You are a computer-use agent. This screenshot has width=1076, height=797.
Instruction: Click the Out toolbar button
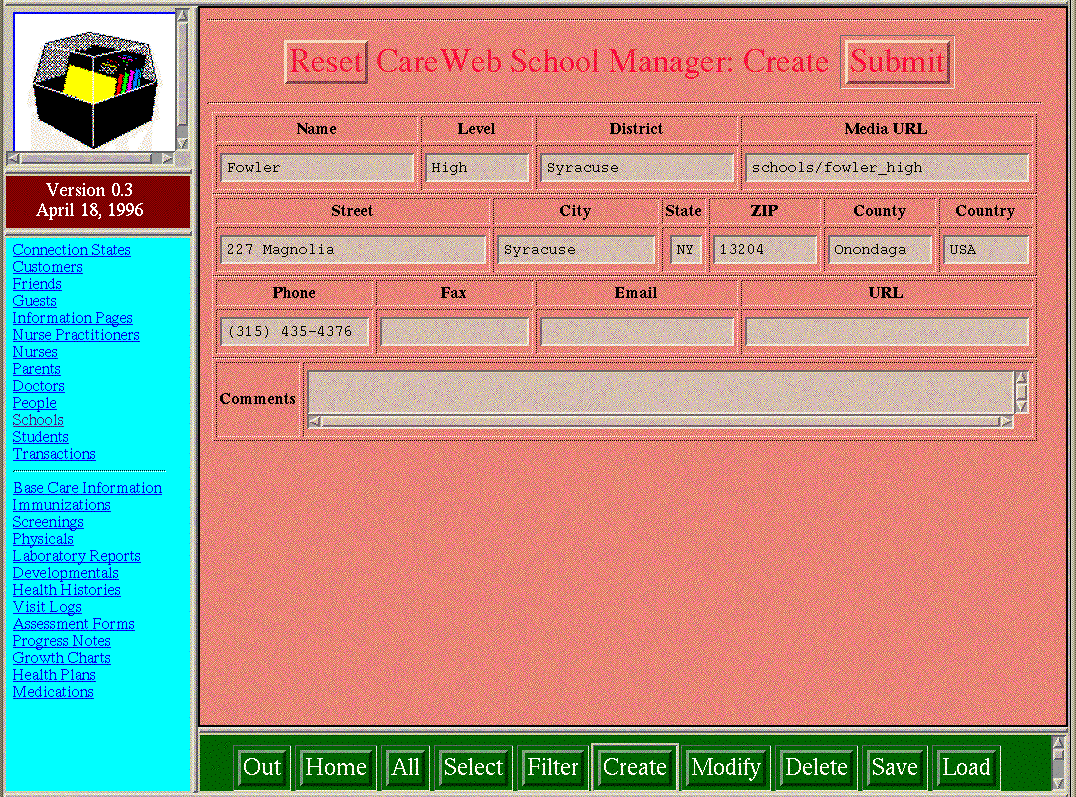pyautogui.click(x=262, y=767)
